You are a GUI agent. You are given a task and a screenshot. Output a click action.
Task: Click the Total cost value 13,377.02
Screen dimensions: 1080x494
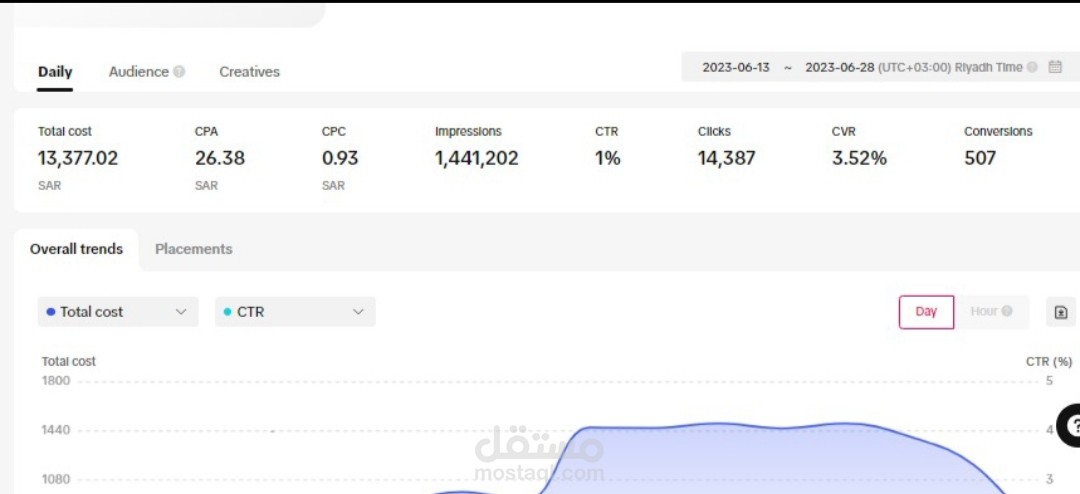78,158
